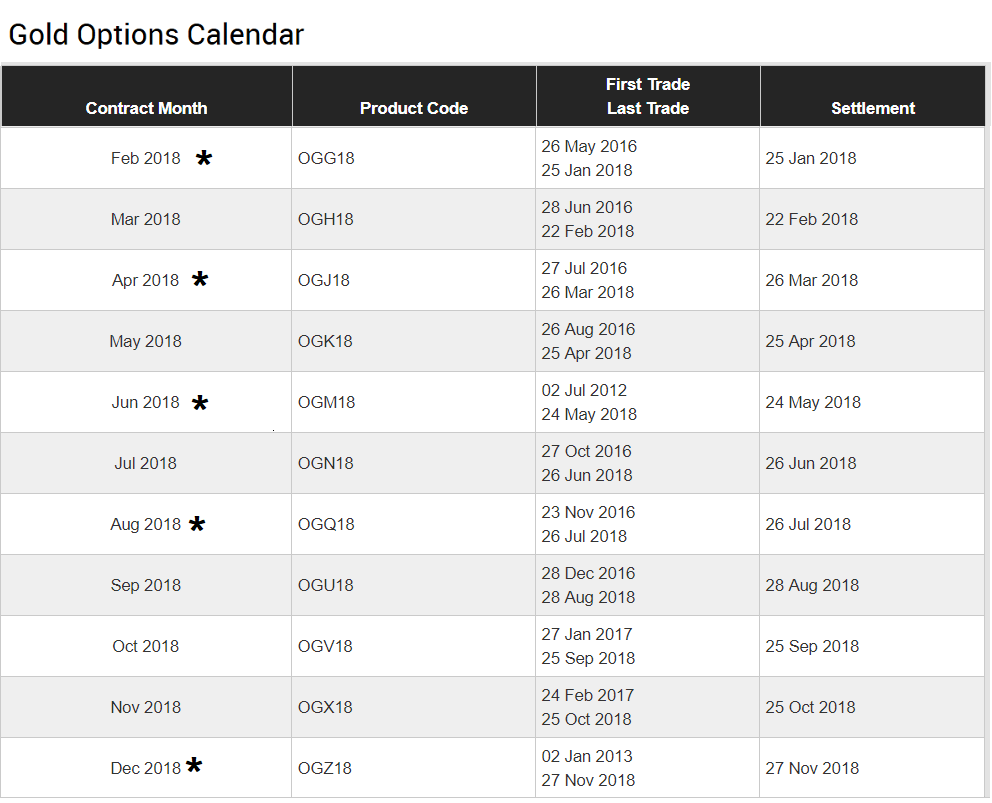Select the Gold Options Calendar heading
Screen dimensions: 992x803
coord(156,35)
